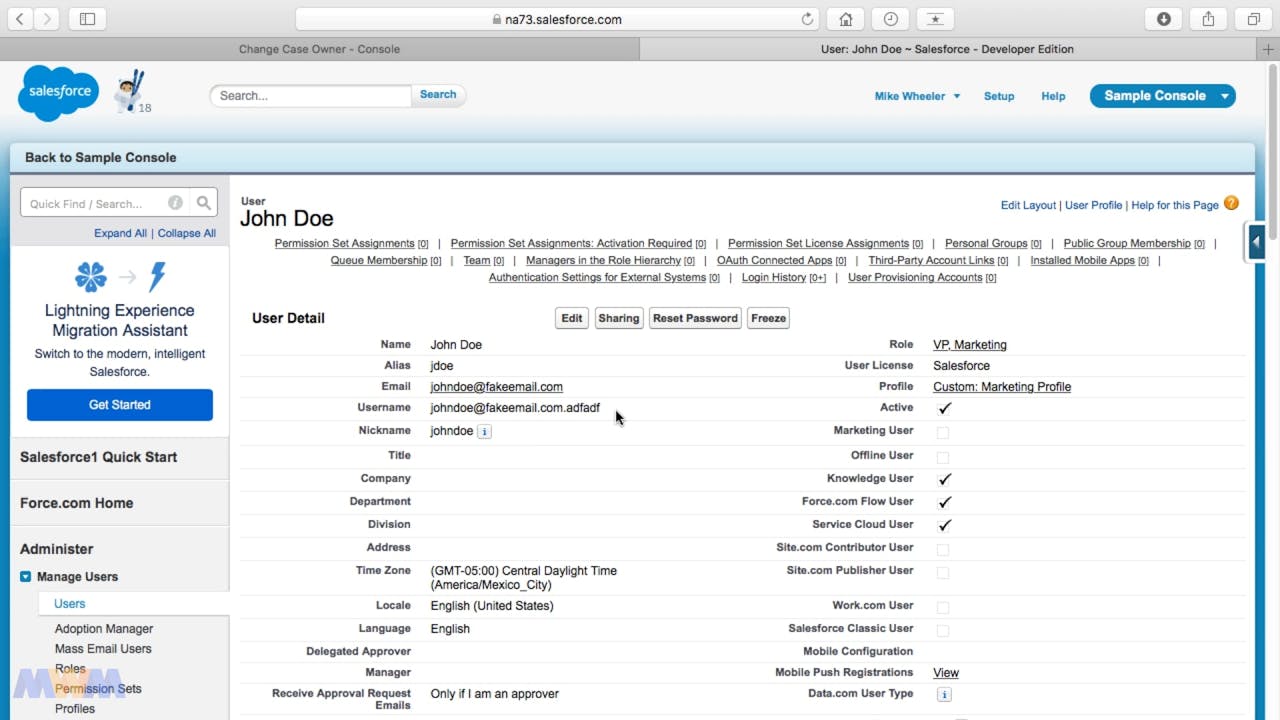The height and width of the screenshot is (720, 1280).
Task: Open Salesforce1 Quick Start section
Action: pyautogui.click(x=99, y=457)
